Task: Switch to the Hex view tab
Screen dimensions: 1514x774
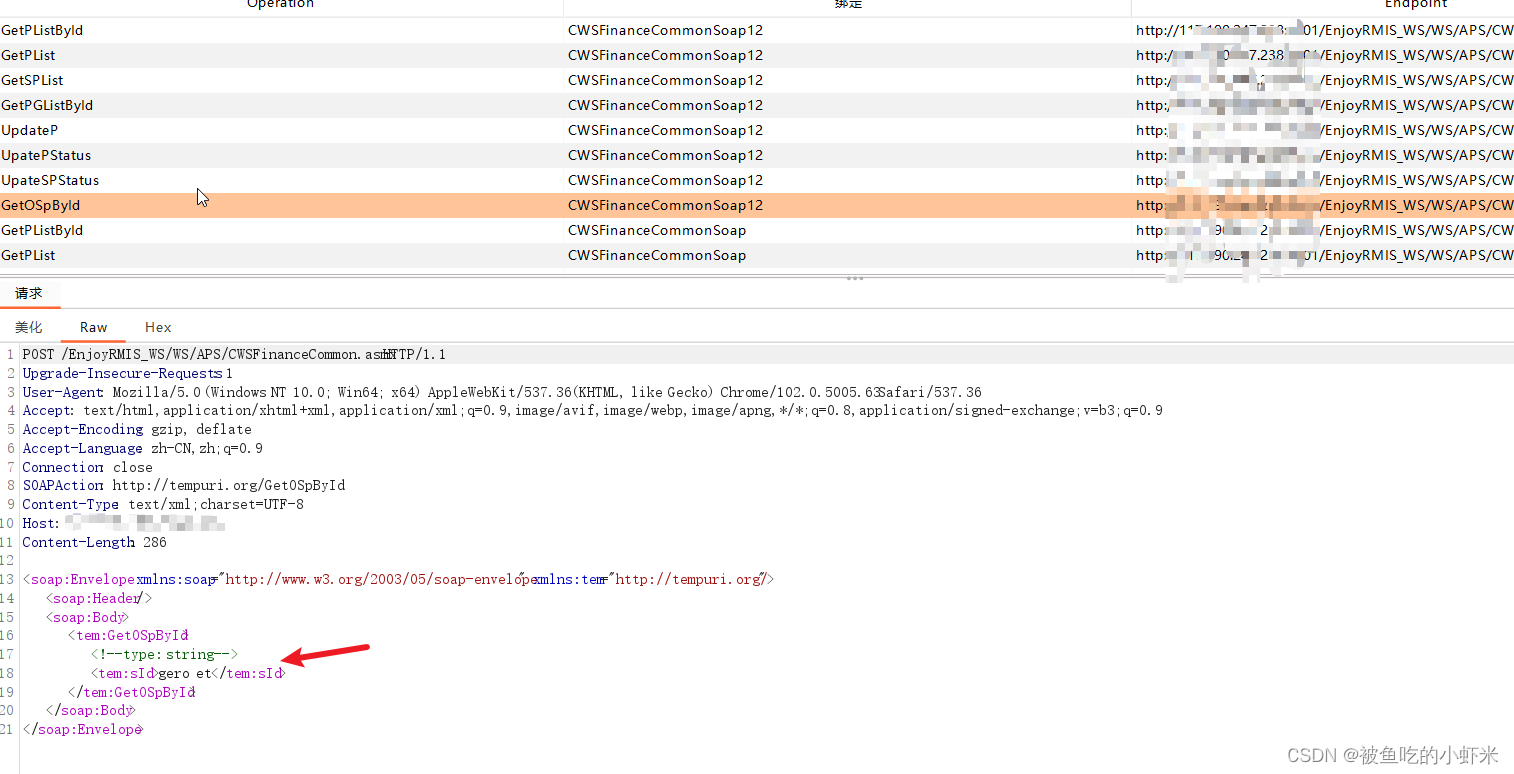Action: point(157,327)
